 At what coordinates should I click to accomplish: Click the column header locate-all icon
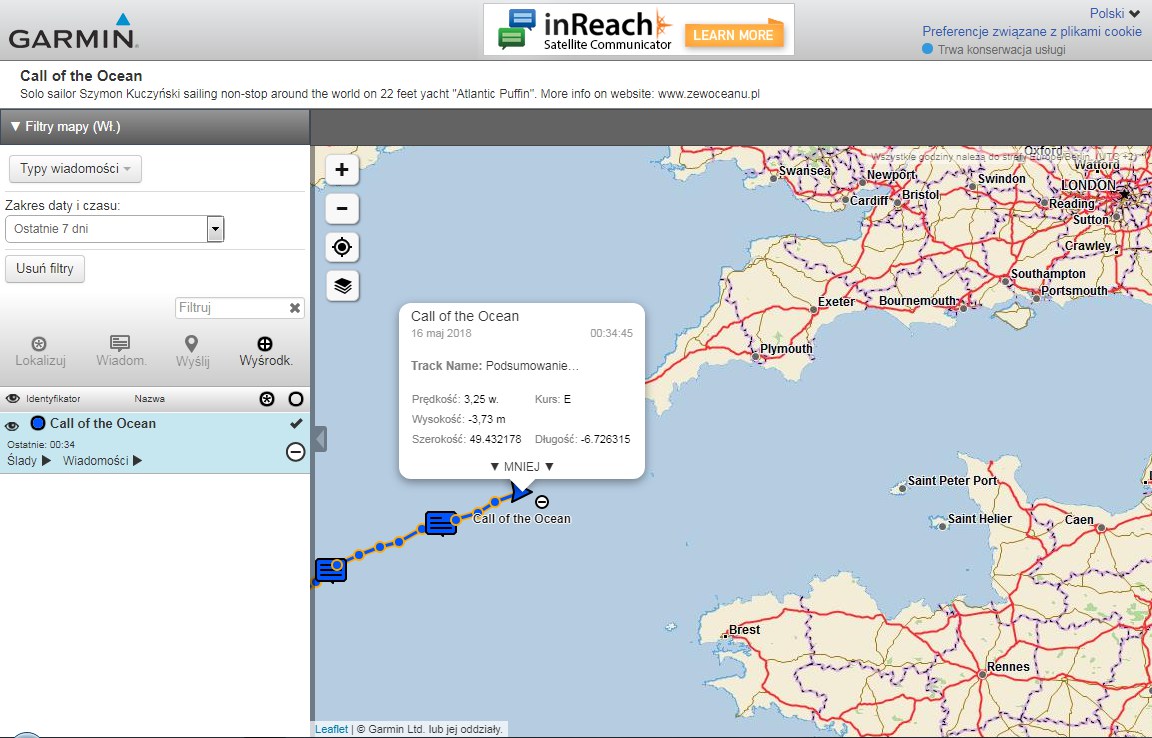(267, 399)
